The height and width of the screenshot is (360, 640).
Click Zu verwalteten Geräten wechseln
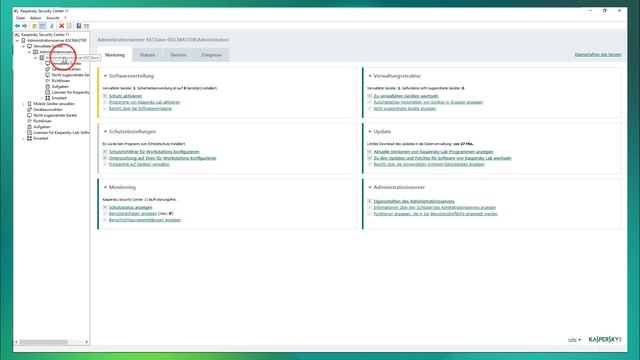coord(406,96)
